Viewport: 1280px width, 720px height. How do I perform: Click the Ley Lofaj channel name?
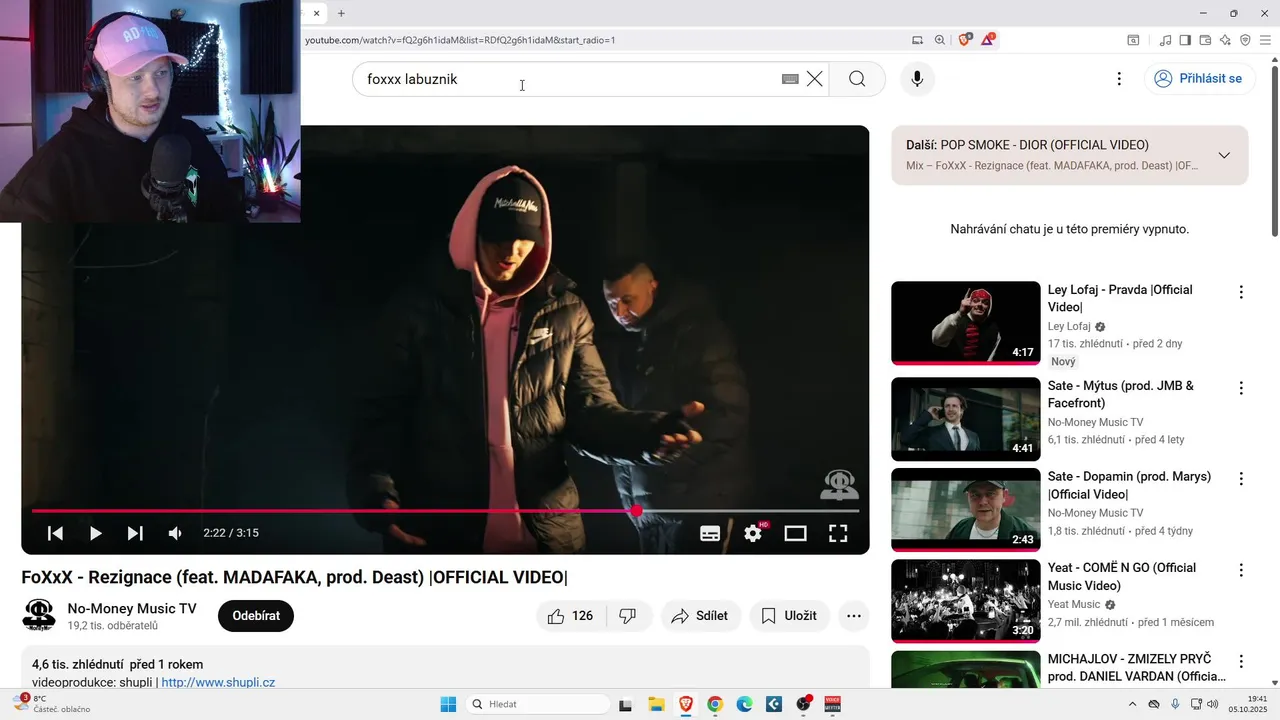(x=1069, y=326)
